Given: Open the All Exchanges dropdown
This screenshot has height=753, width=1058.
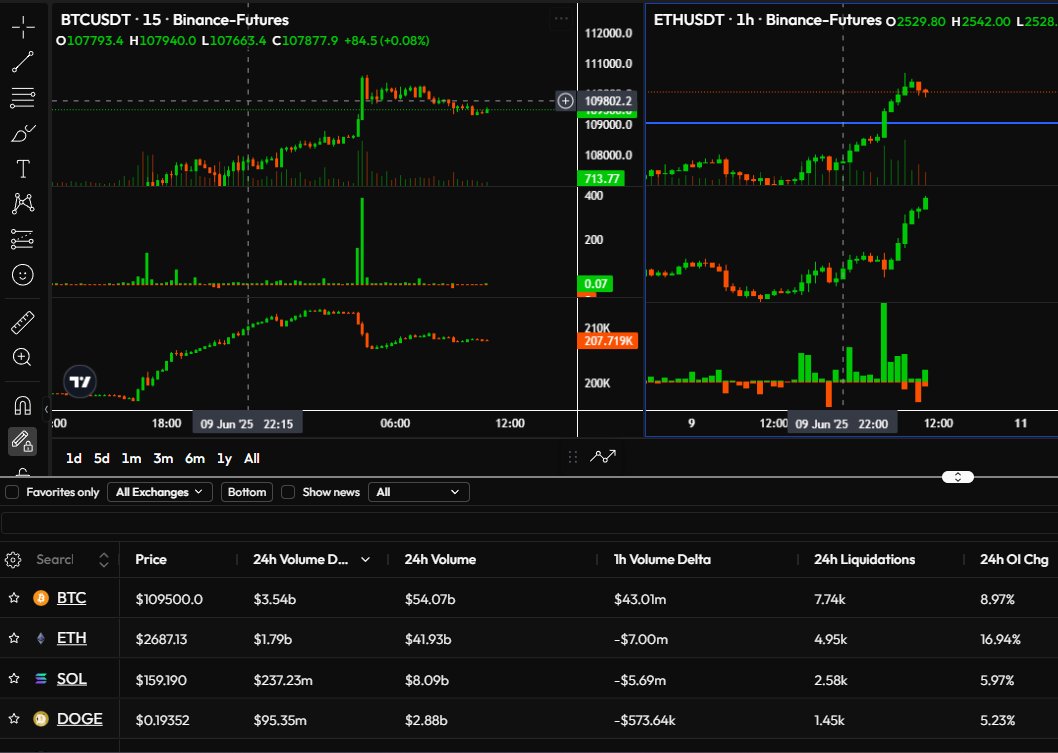Looking at the screenshot, I should pos(159,492).
